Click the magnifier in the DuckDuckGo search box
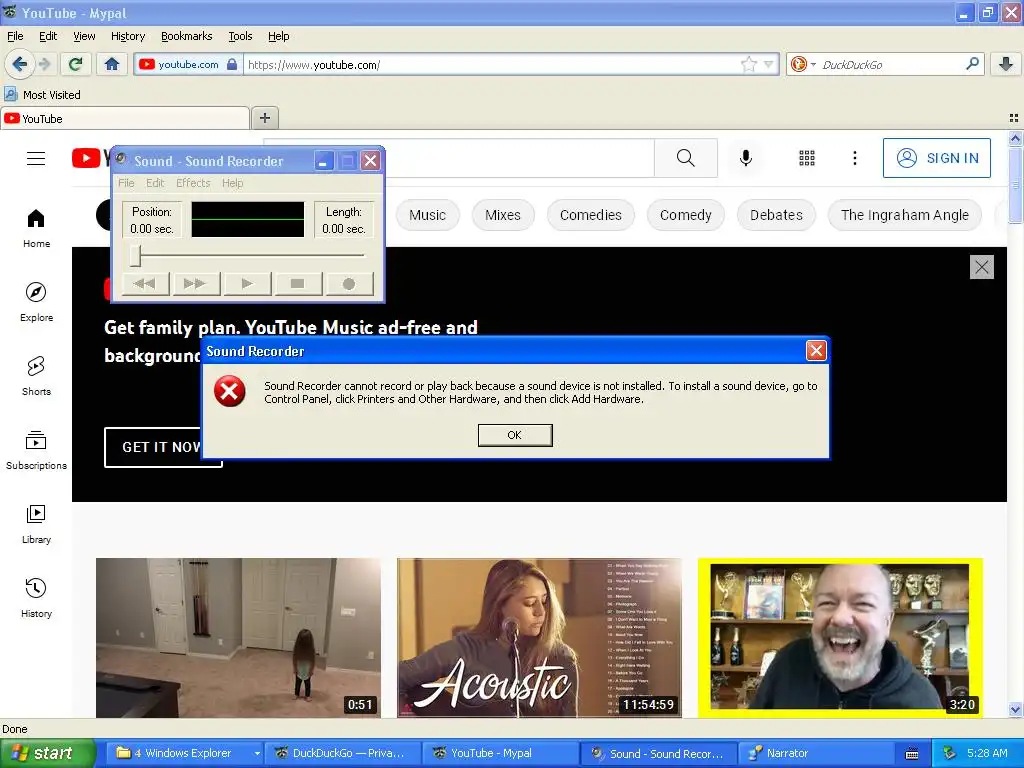The width and height of the screenshot is (1024, 768). click(972, 64)
